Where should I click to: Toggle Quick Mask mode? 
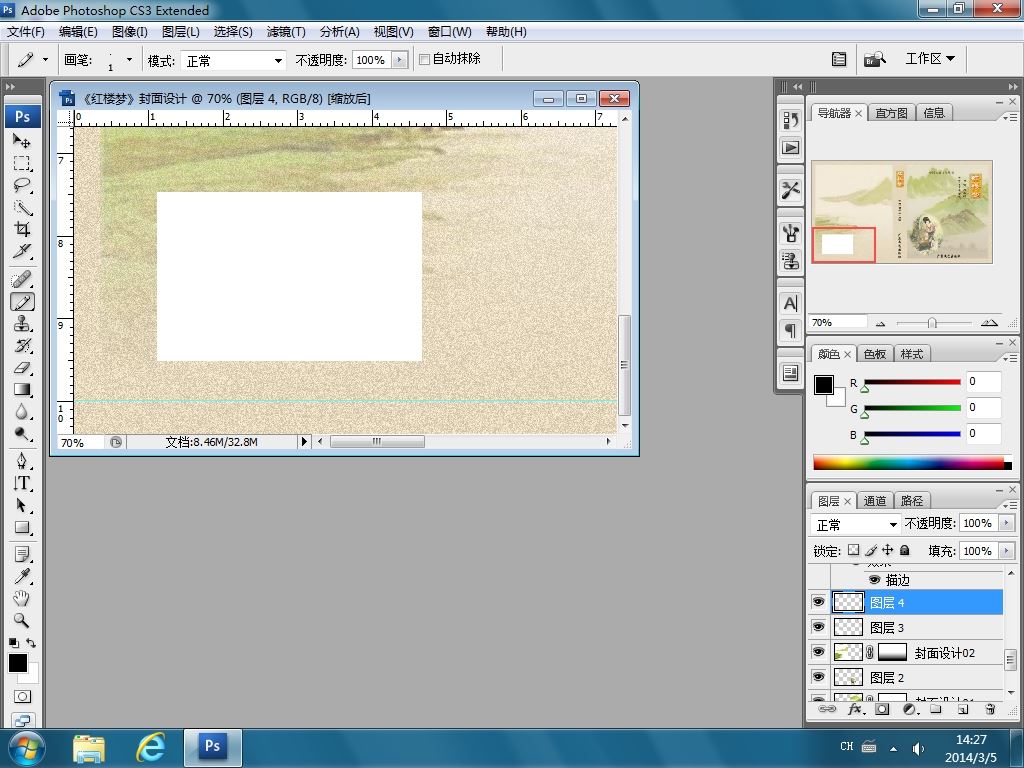22,696
